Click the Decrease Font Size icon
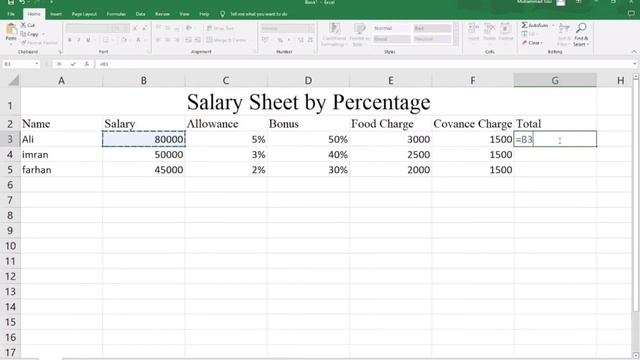 pos(144,28)
